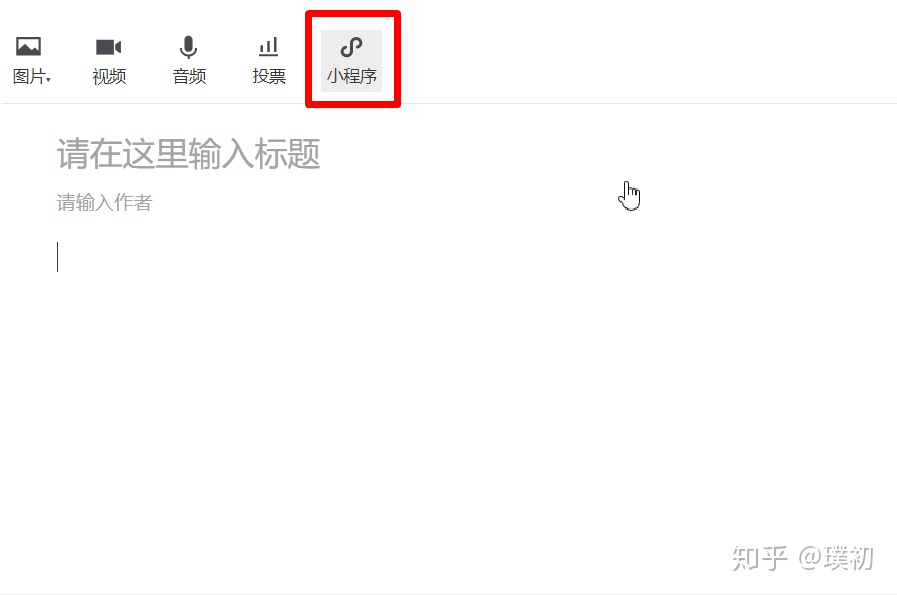Click the 图片 picture icon
The width and height of the screenshot is (897, 595).
click(x=28, y=46)
